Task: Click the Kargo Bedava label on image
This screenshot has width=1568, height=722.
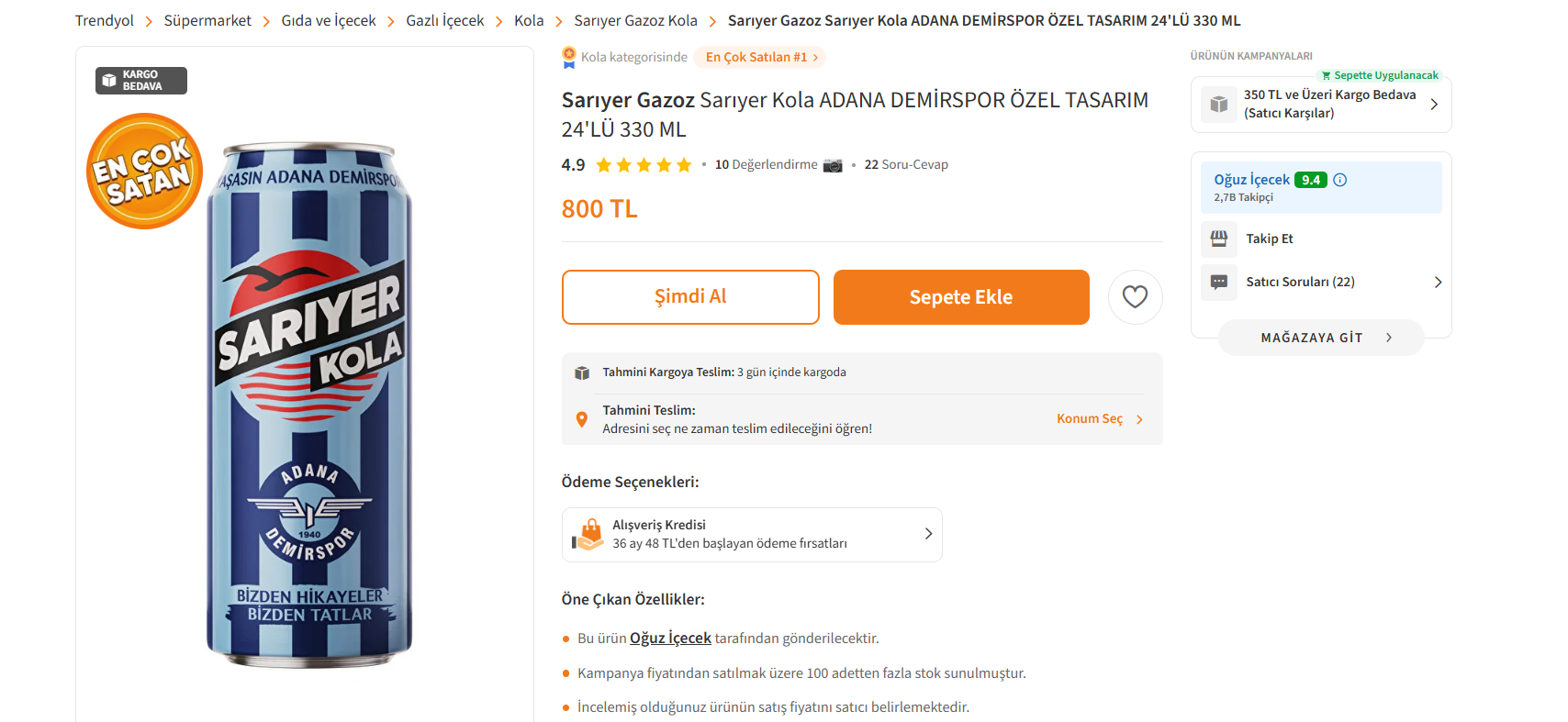Action: [141, 81]
